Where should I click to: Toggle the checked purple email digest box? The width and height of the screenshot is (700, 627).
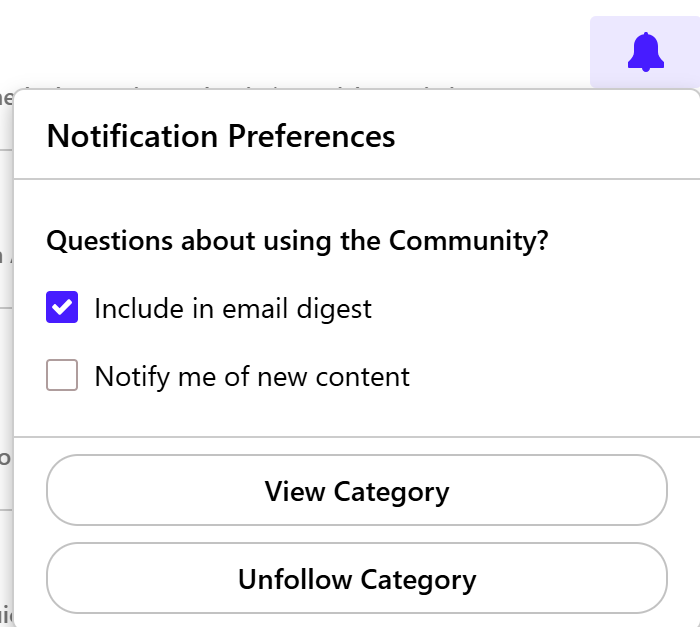(x=62, y=308)
